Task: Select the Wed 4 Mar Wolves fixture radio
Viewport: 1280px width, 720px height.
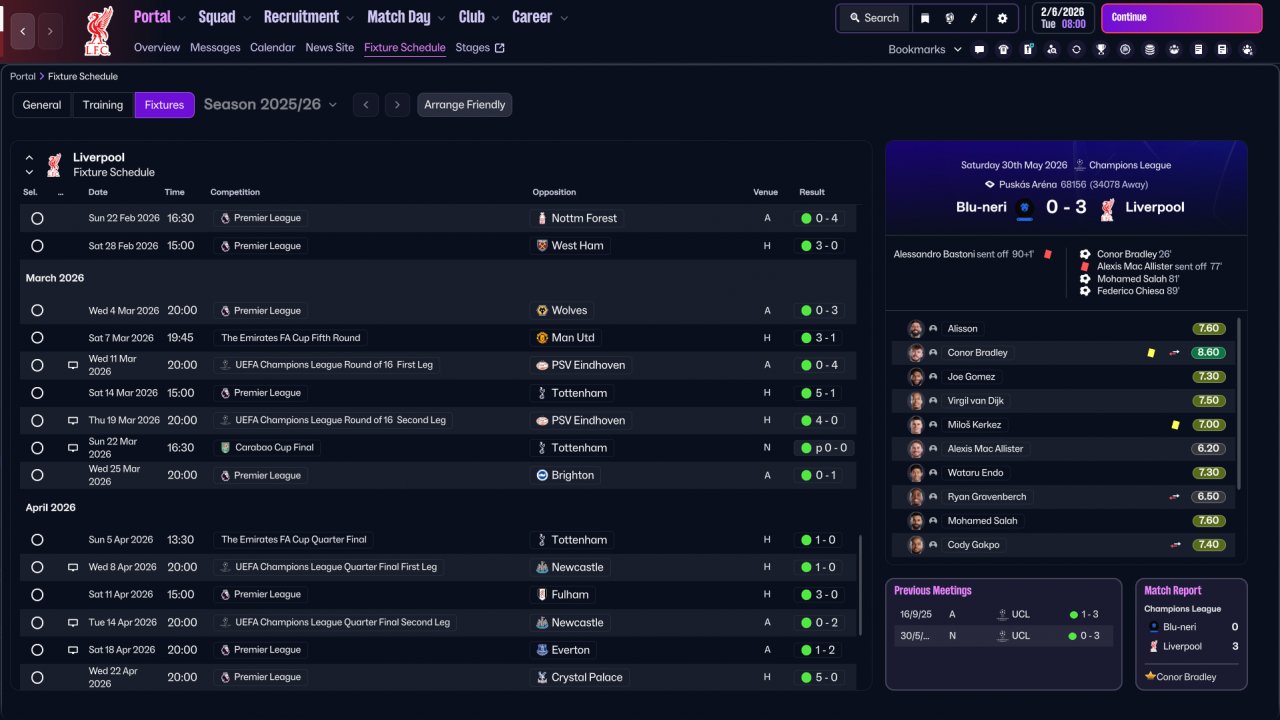Action: pyautogui.click(x=37, y=311)
